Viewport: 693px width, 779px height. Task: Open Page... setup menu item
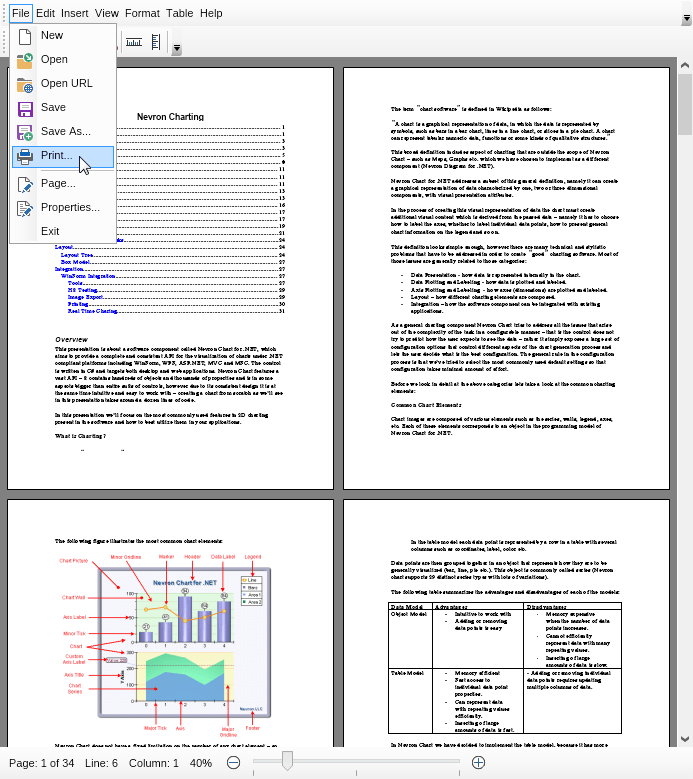[58, 183]
